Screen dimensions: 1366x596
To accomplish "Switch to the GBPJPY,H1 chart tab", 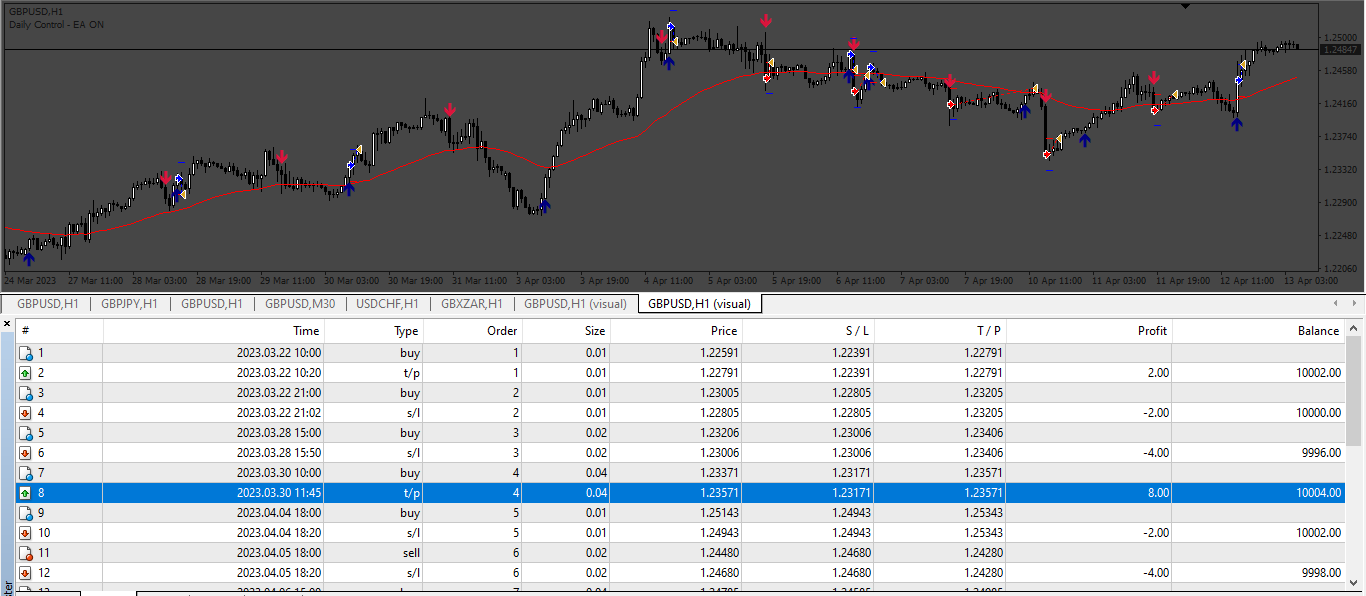I will point(129,304).
